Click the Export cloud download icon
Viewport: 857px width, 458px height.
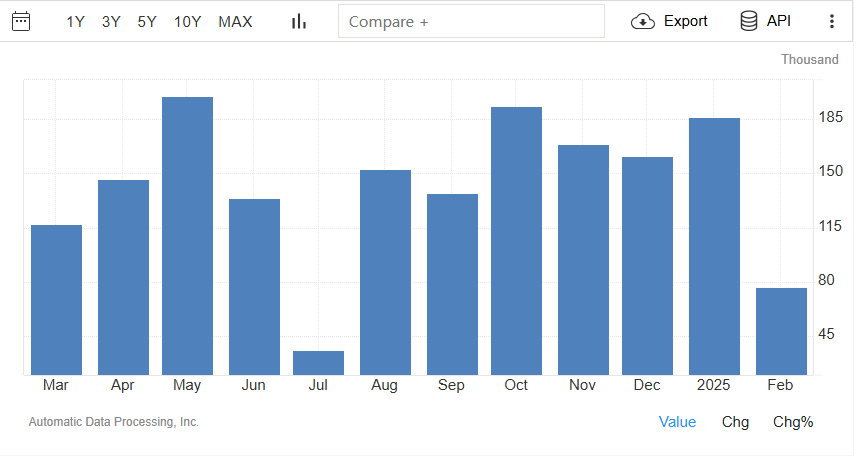coord(643,21)
